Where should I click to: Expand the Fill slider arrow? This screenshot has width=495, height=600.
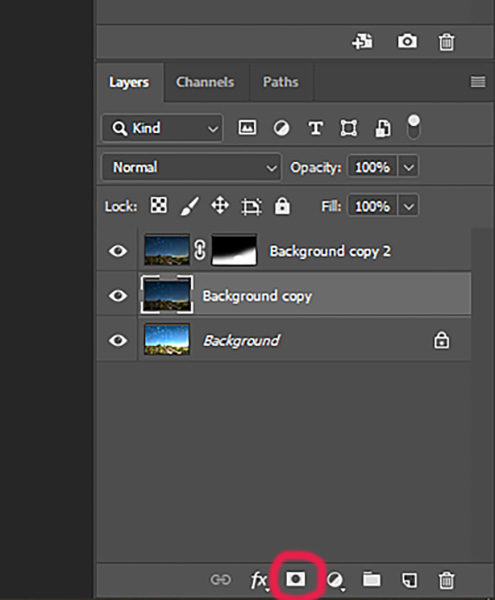[409, 207]
